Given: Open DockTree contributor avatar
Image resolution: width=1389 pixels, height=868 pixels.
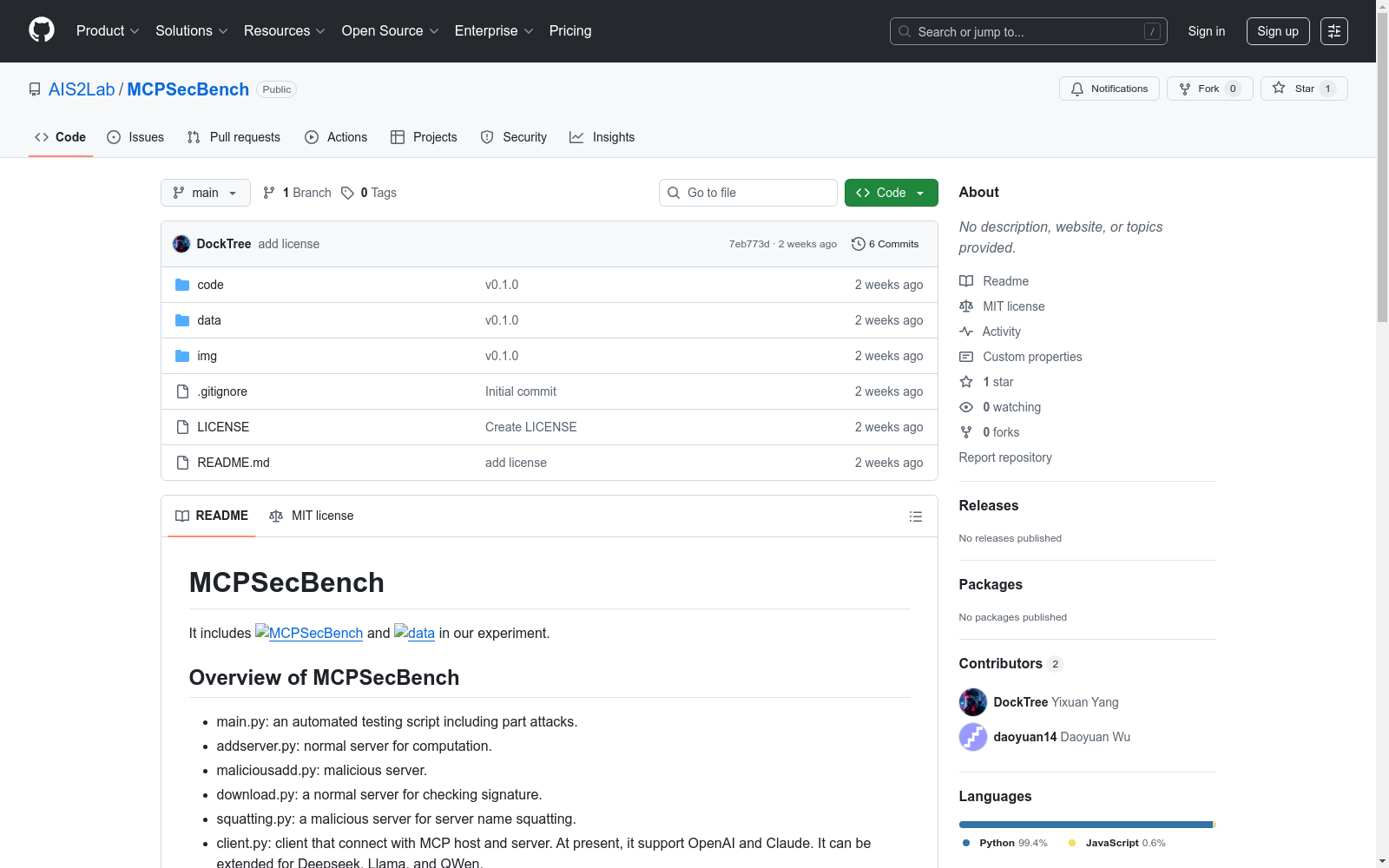Looking at the screenshot, I should (x=973, y=702).
